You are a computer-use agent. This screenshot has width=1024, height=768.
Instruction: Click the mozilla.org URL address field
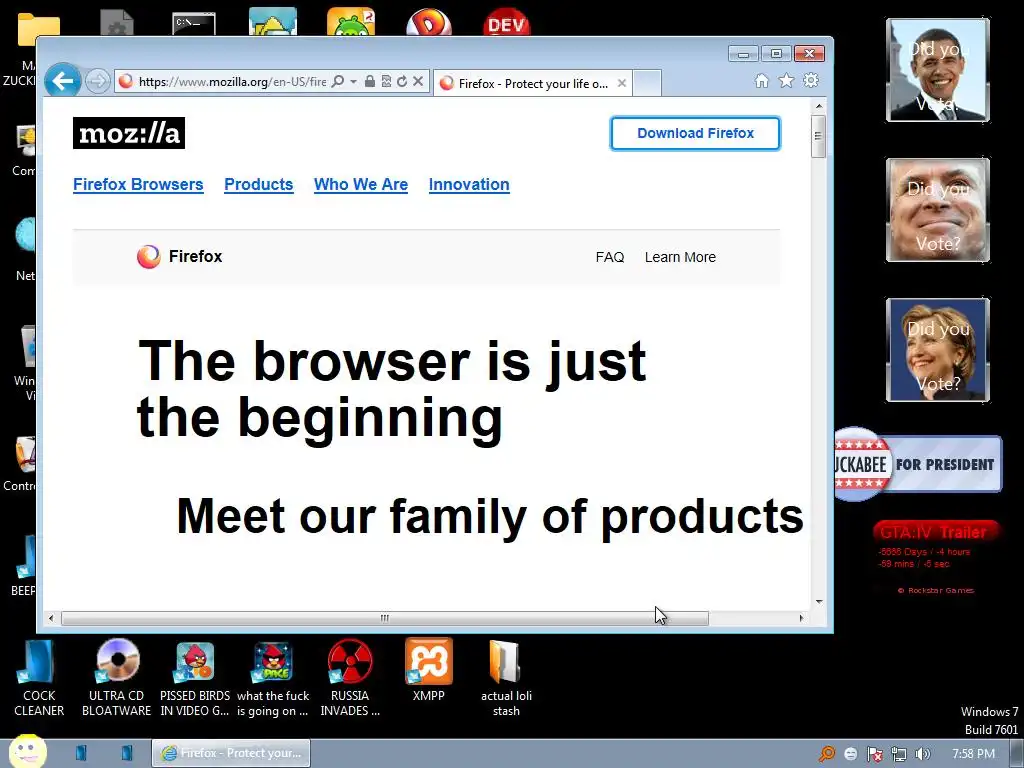click(x=232, y=82)
